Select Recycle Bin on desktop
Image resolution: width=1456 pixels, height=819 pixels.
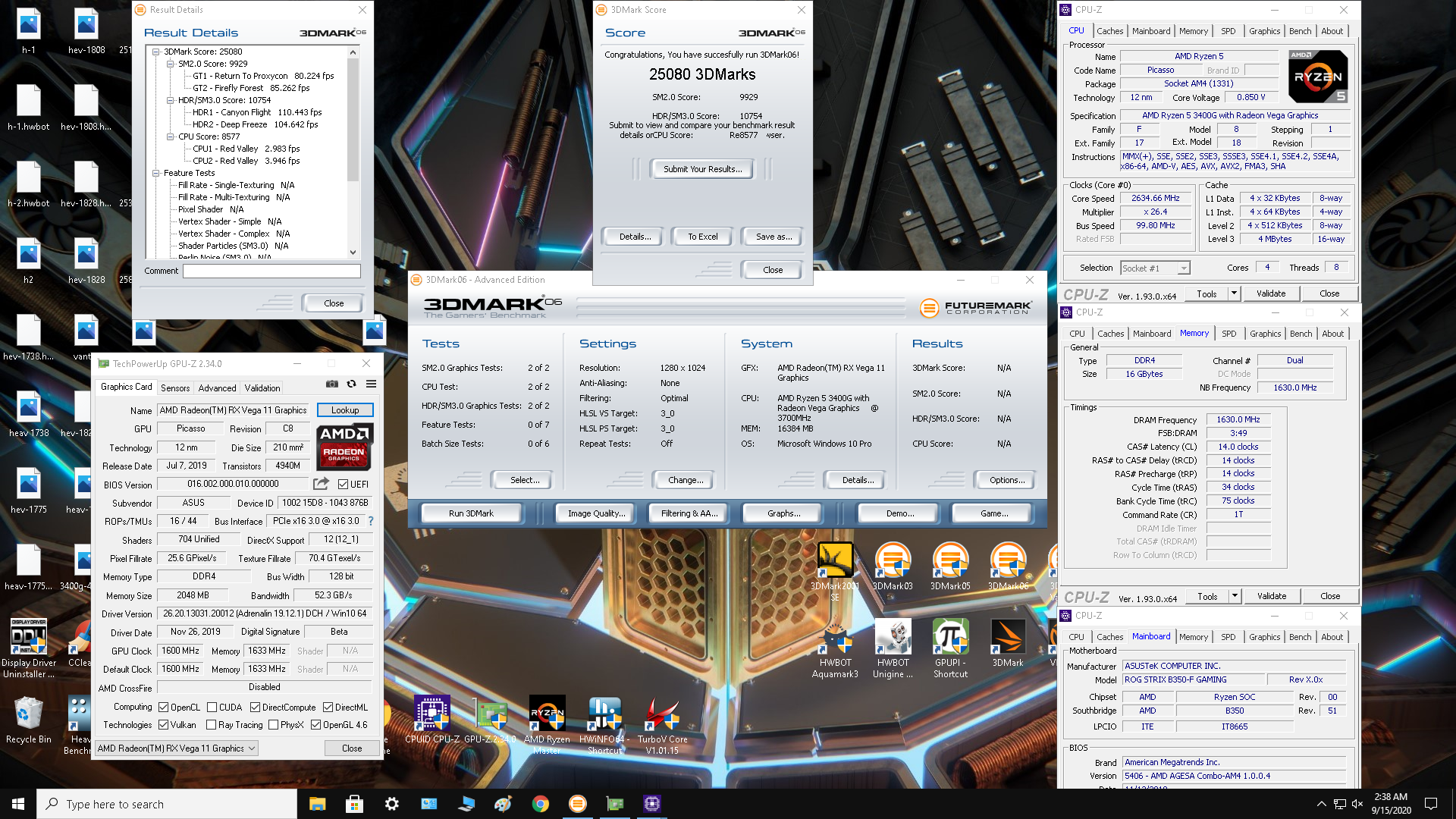click(28, 719)
